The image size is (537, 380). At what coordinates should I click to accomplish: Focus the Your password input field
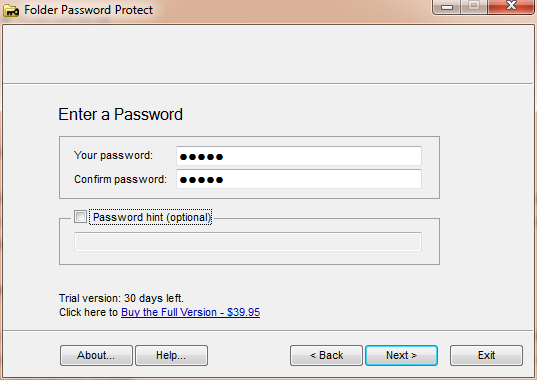(299, 156)
